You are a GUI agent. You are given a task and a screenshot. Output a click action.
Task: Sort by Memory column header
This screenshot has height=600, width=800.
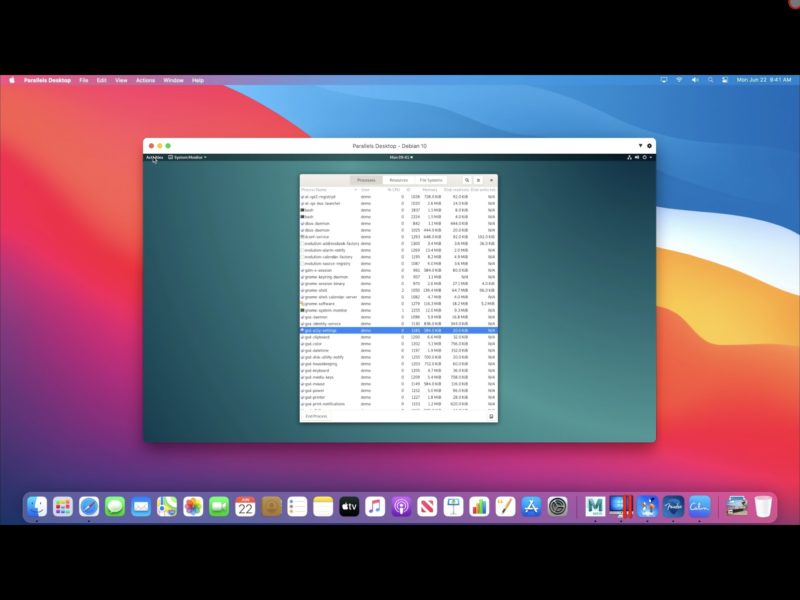coord(430,190)
